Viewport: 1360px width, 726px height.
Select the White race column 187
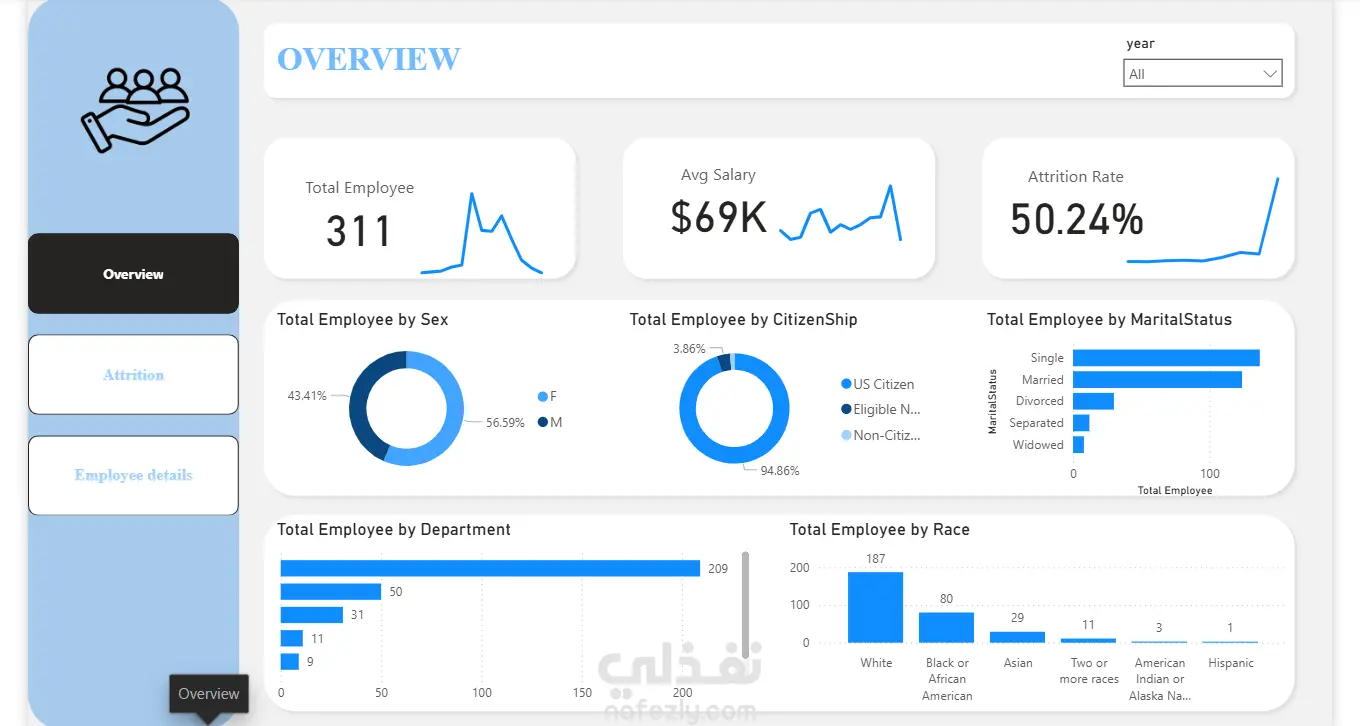875,607
